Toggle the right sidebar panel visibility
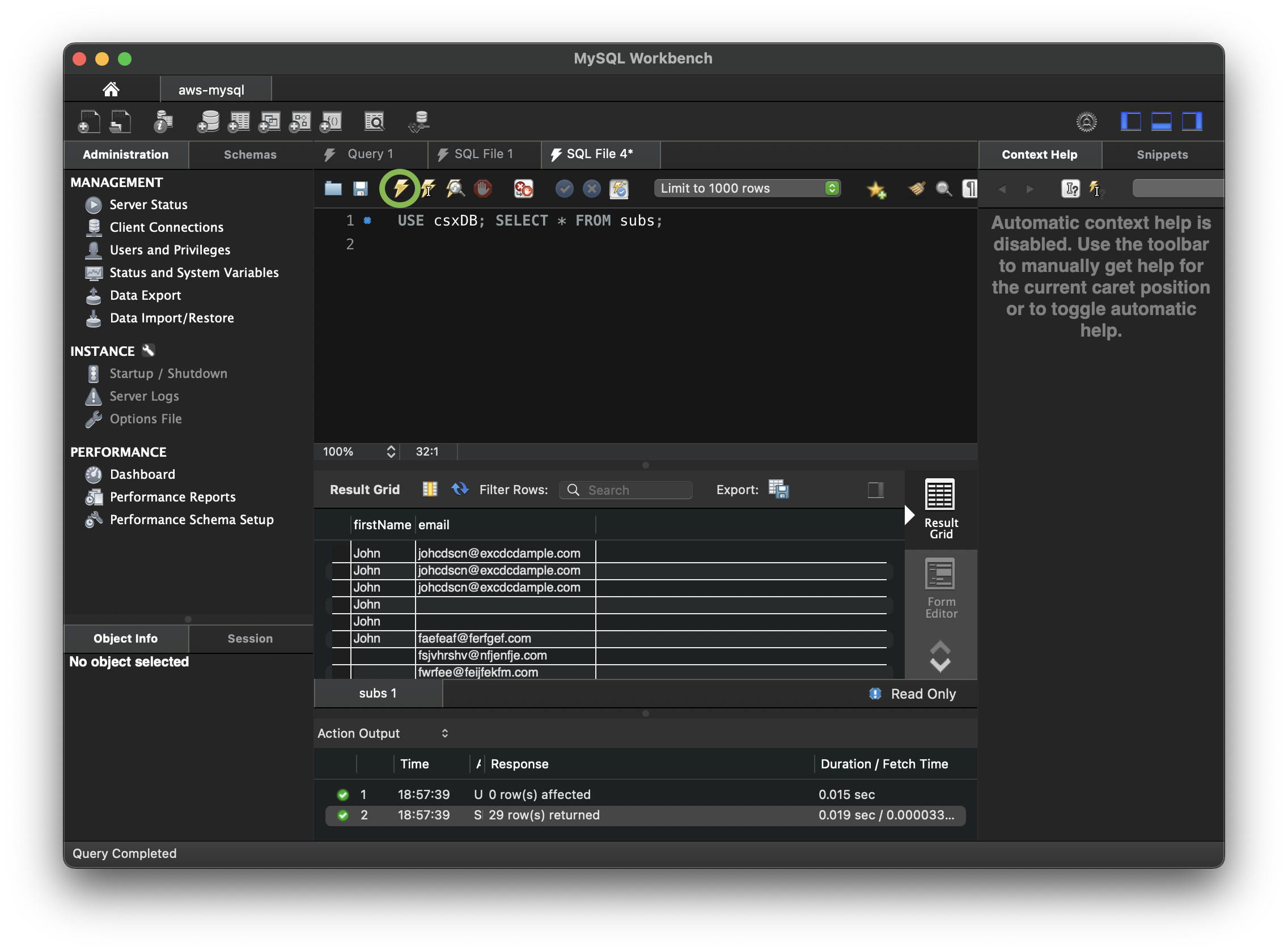The image size is (1288, 952). pyautogui.click(x=1192, y=122)
